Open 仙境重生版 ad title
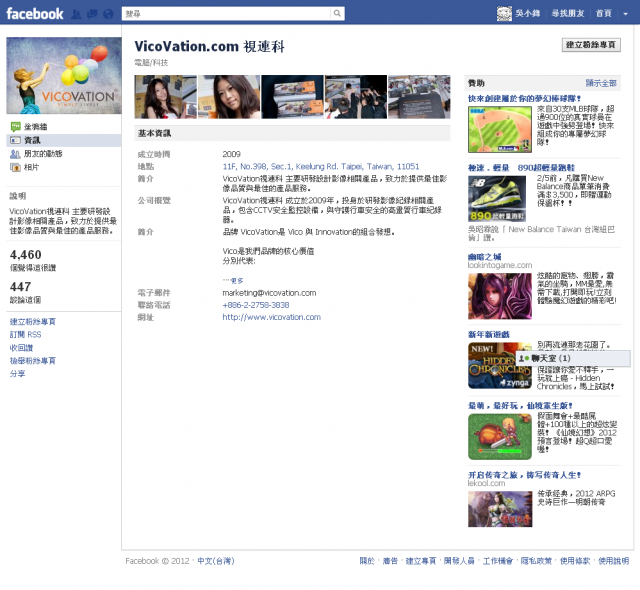This screenshot has height=590, width=640. pos(520,406)
